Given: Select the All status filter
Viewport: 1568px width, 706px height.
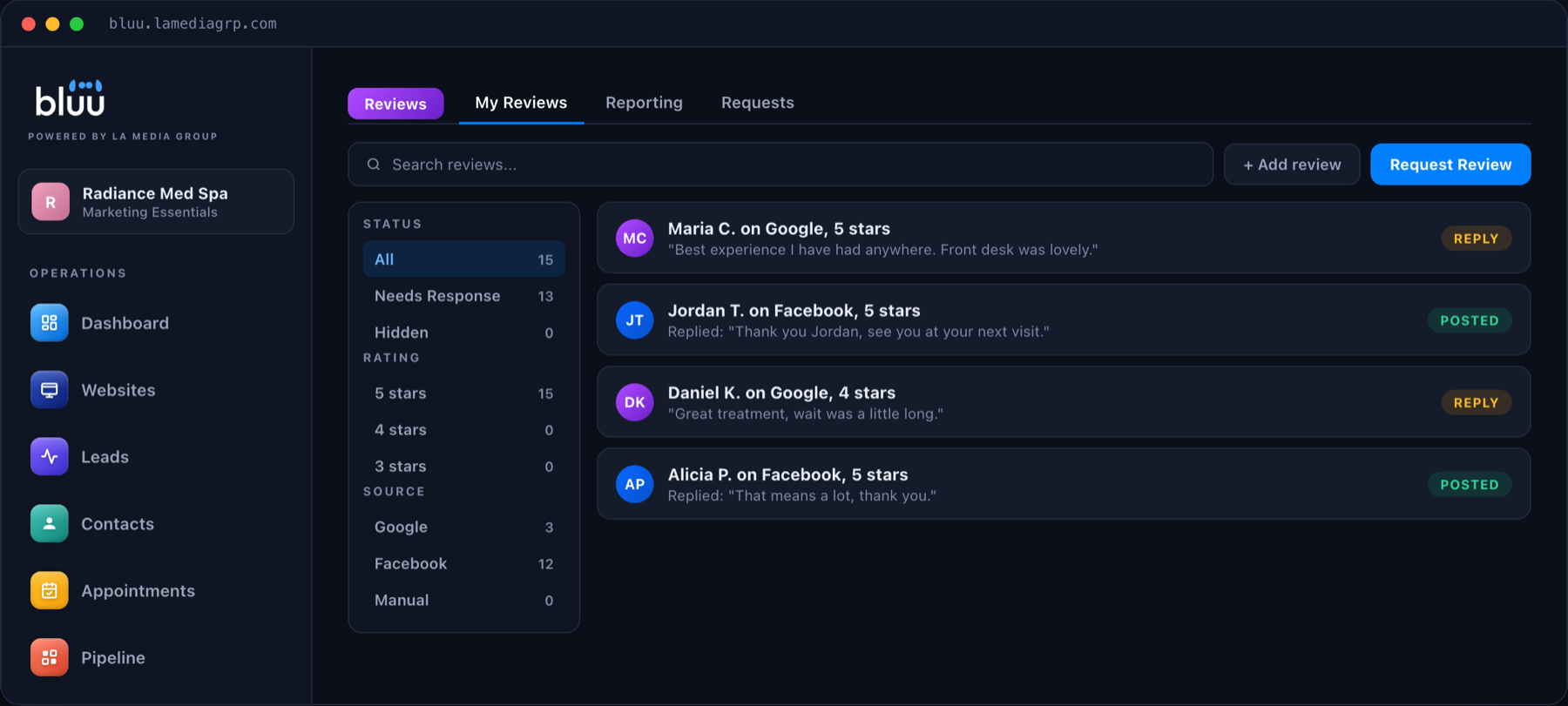Looking at the screenshot, I should pyautogui.click(x=464, y=259).
